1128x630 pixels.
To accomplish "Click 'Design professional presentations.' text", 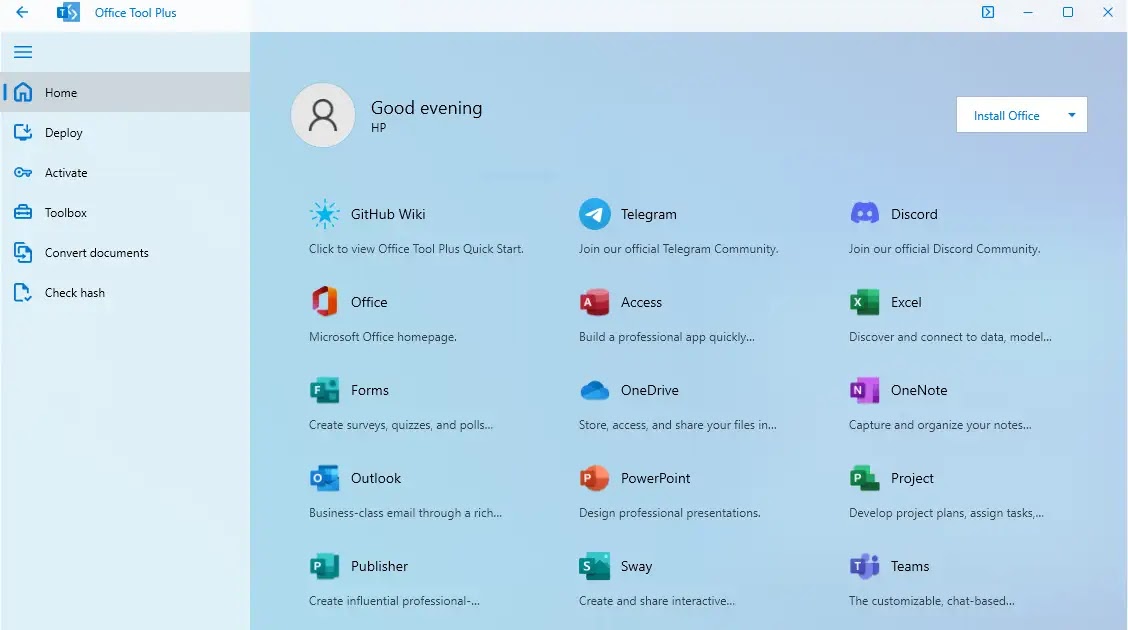I will click(670, 513).
